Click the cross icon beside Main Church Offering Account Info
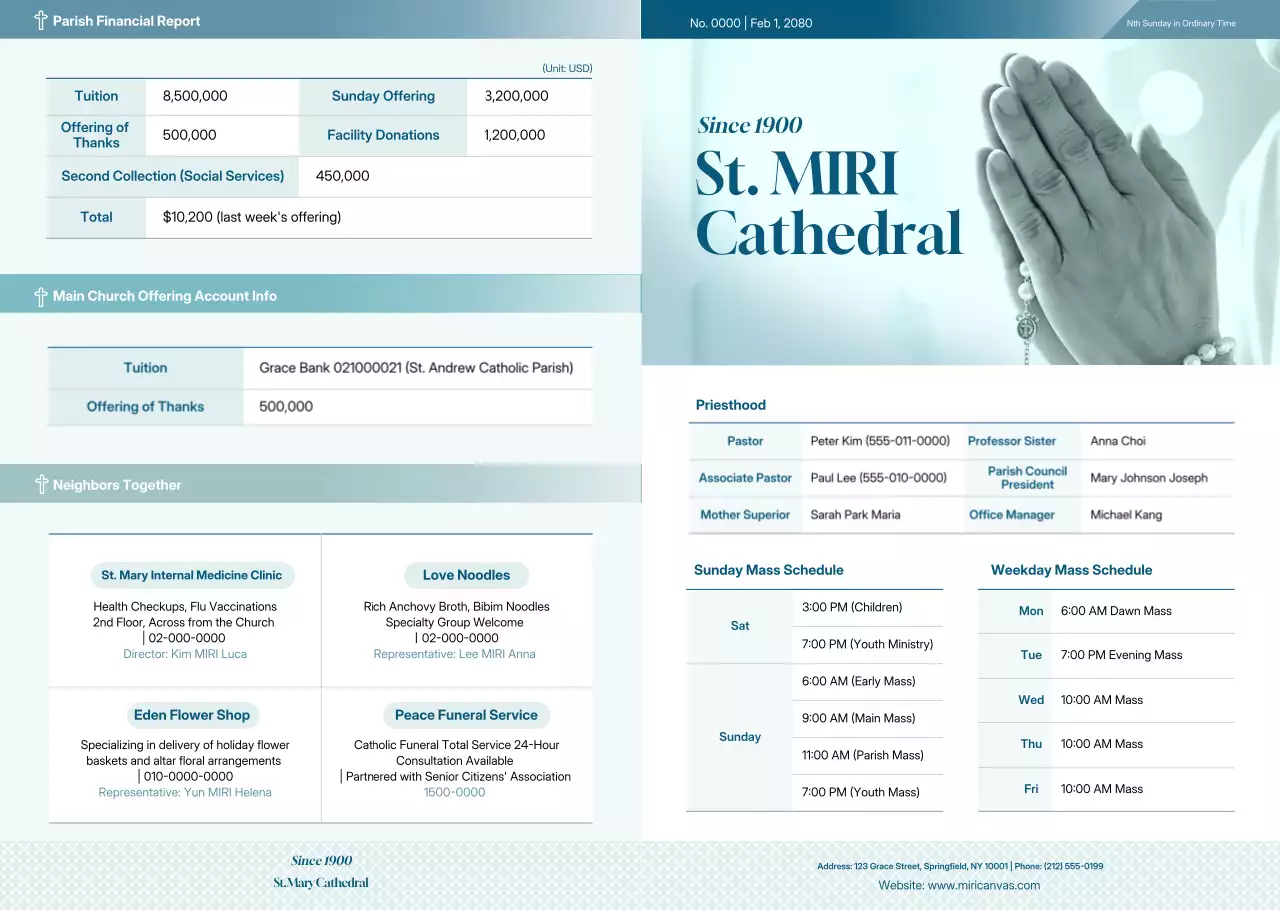The image size is (1280, 910). (41, 296)
